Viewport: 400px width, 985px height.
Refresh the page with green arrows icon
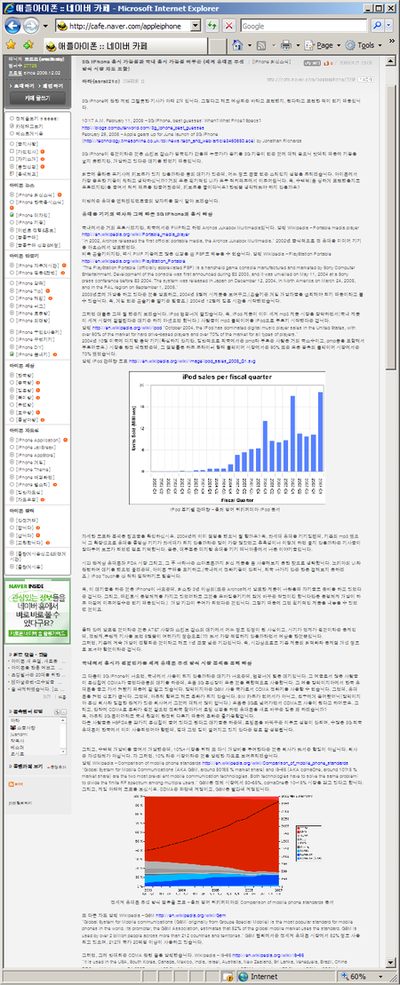[x=213, y=26]
